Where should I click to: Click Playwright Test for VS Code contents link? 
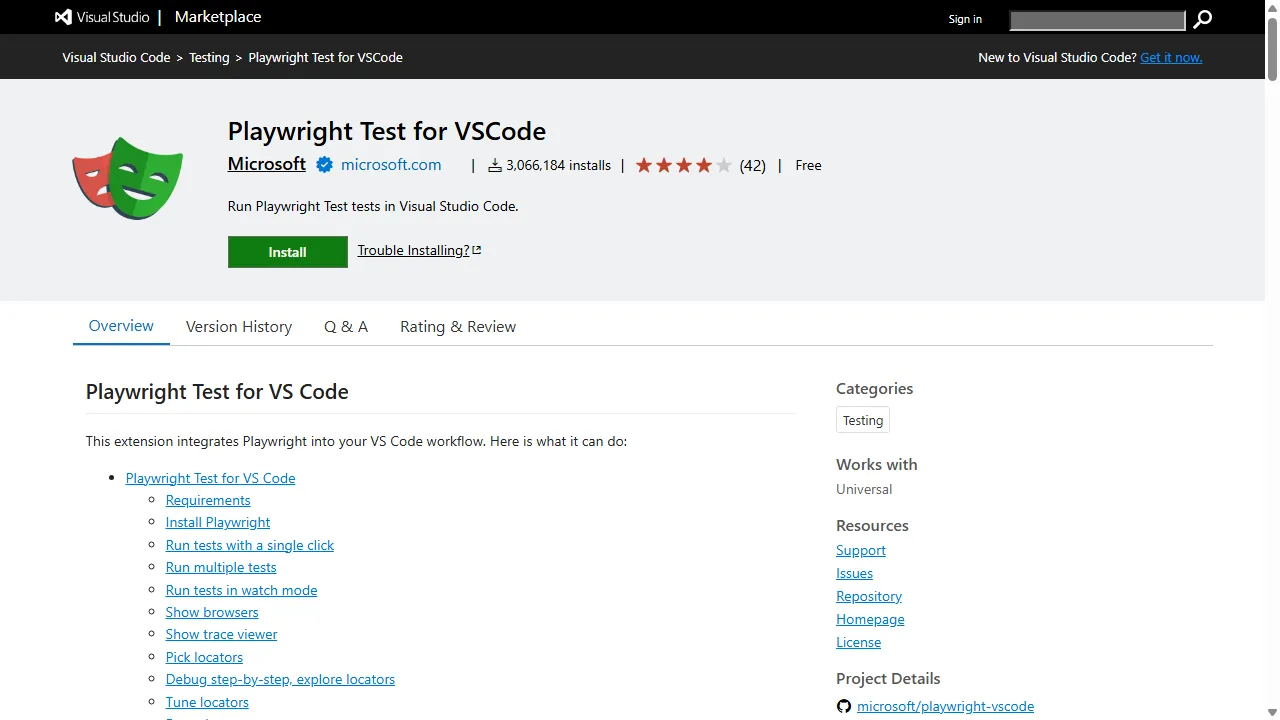tap(211, 478)
